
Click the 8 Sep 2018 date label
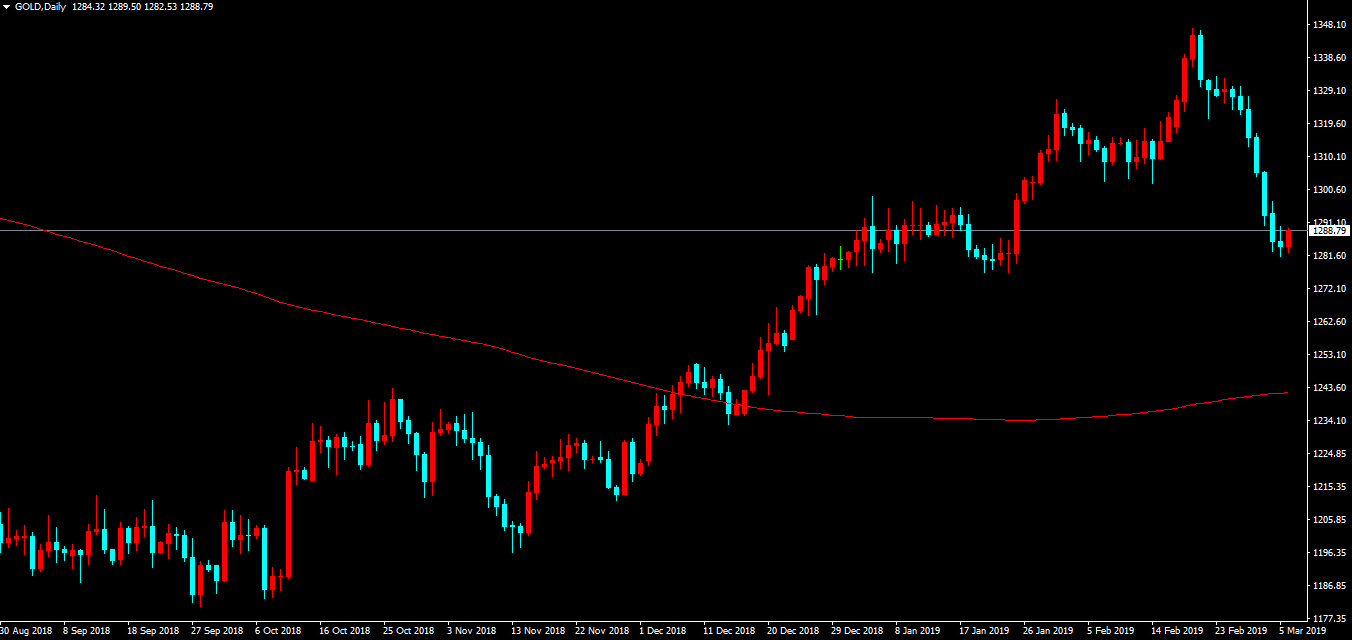[86, 631]
